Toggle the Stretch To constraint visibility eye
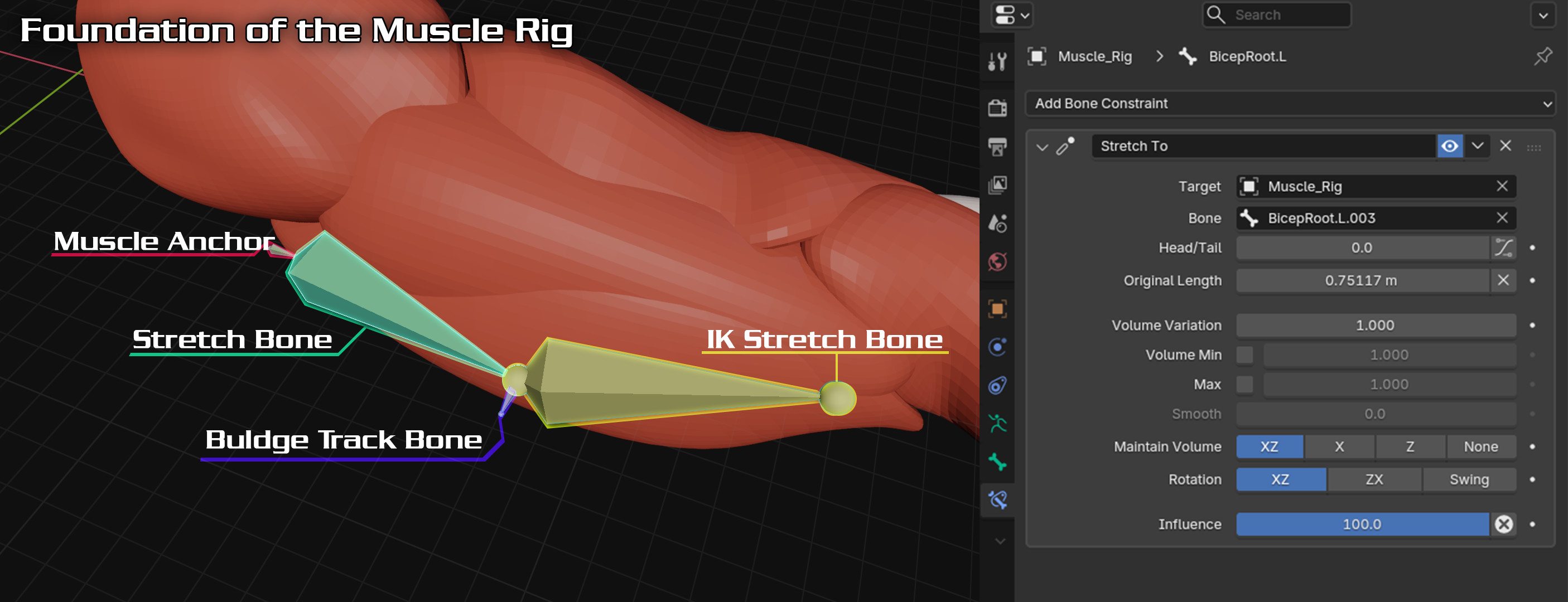Viewport: 1568px width, 602px height. pyautogui.click(x=1450, y=146)
